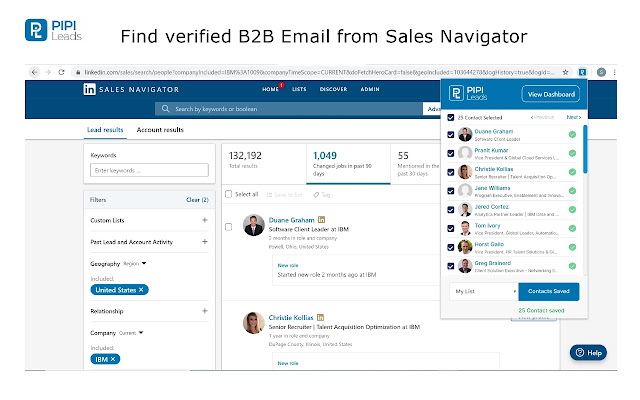Screen dimensions: 640x400
Task: Toggle the 25 Contact Selected checkbox
Action: click(451, 118)
